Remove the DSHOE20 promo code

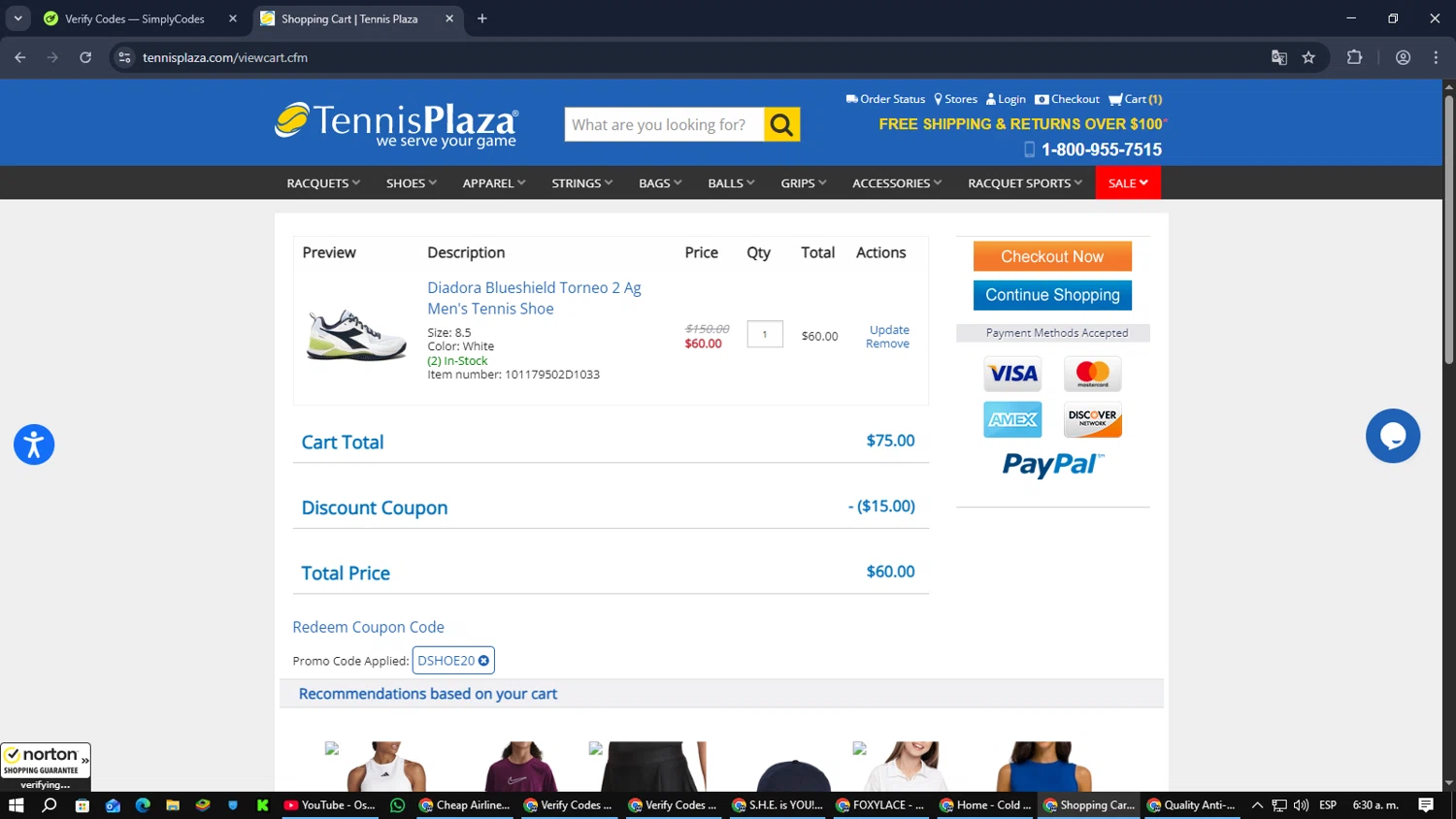[483, 661]
